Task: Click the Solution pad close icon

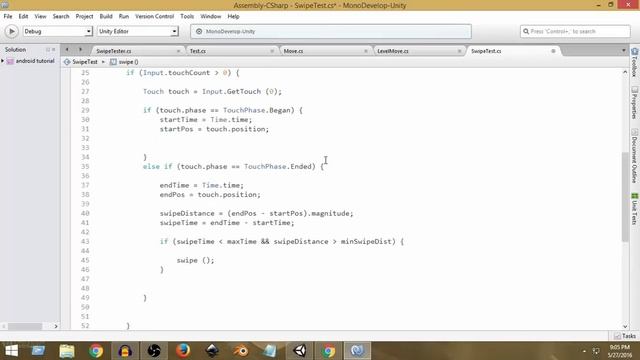Action: point(53,49)
